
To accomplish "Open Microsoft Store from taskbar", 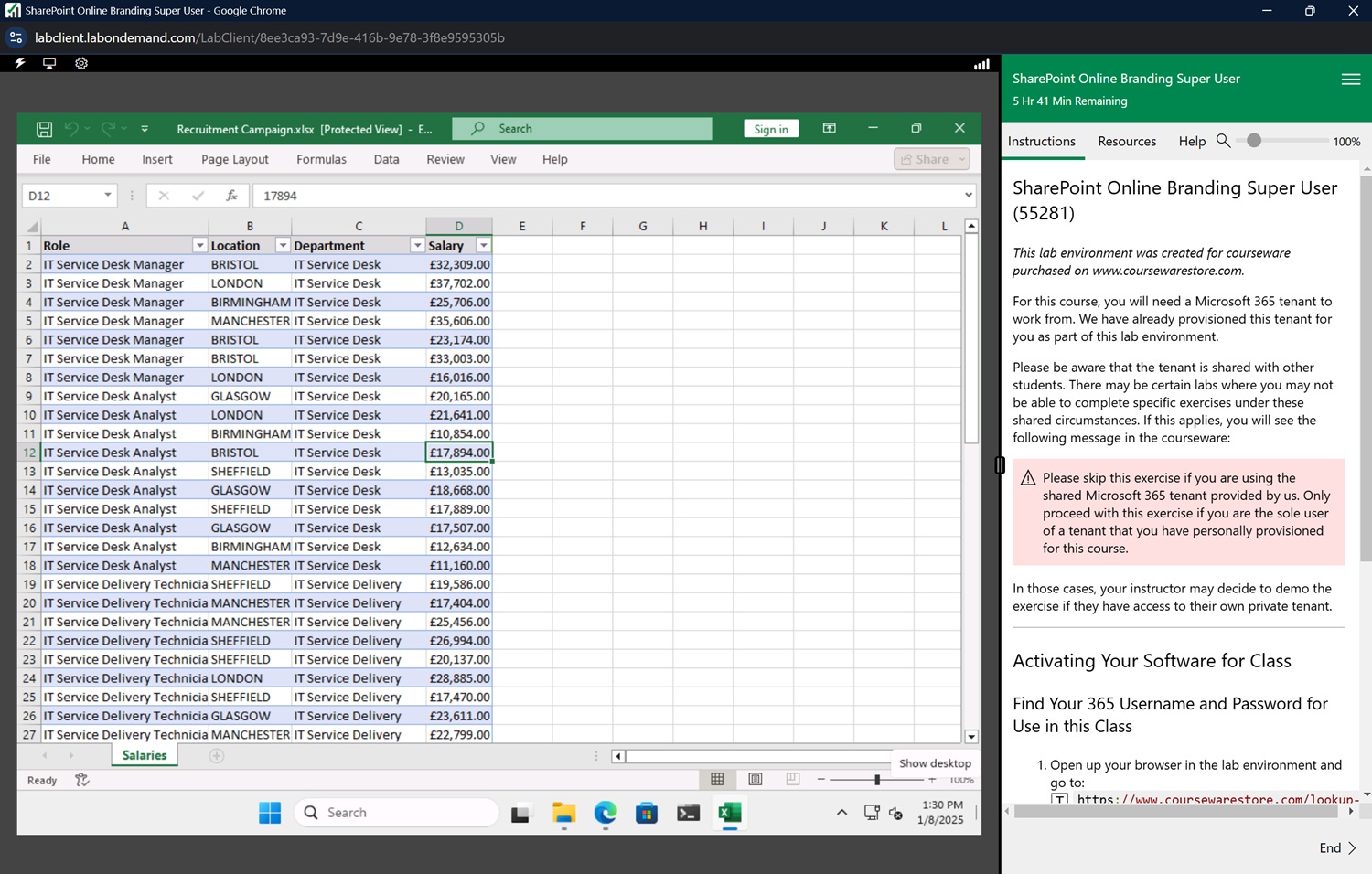I will [647, 813].
